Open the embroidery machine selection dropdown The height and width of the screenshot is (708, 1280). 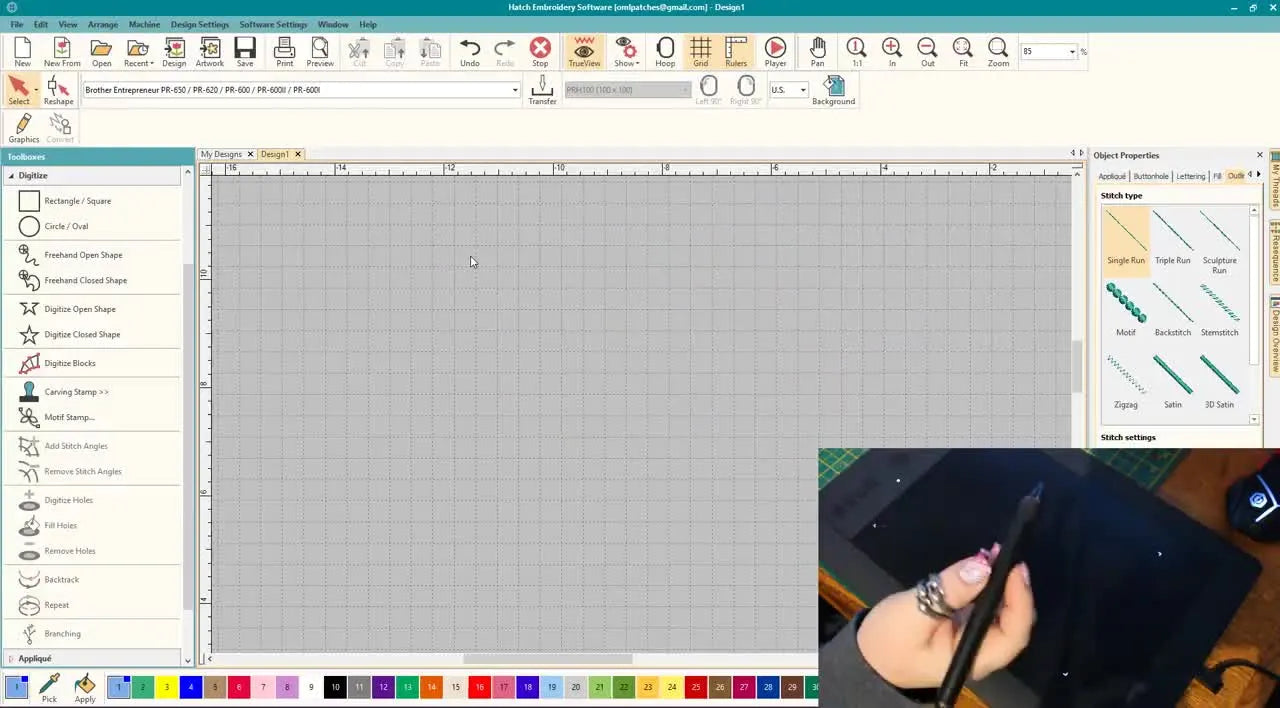[514, 89]
